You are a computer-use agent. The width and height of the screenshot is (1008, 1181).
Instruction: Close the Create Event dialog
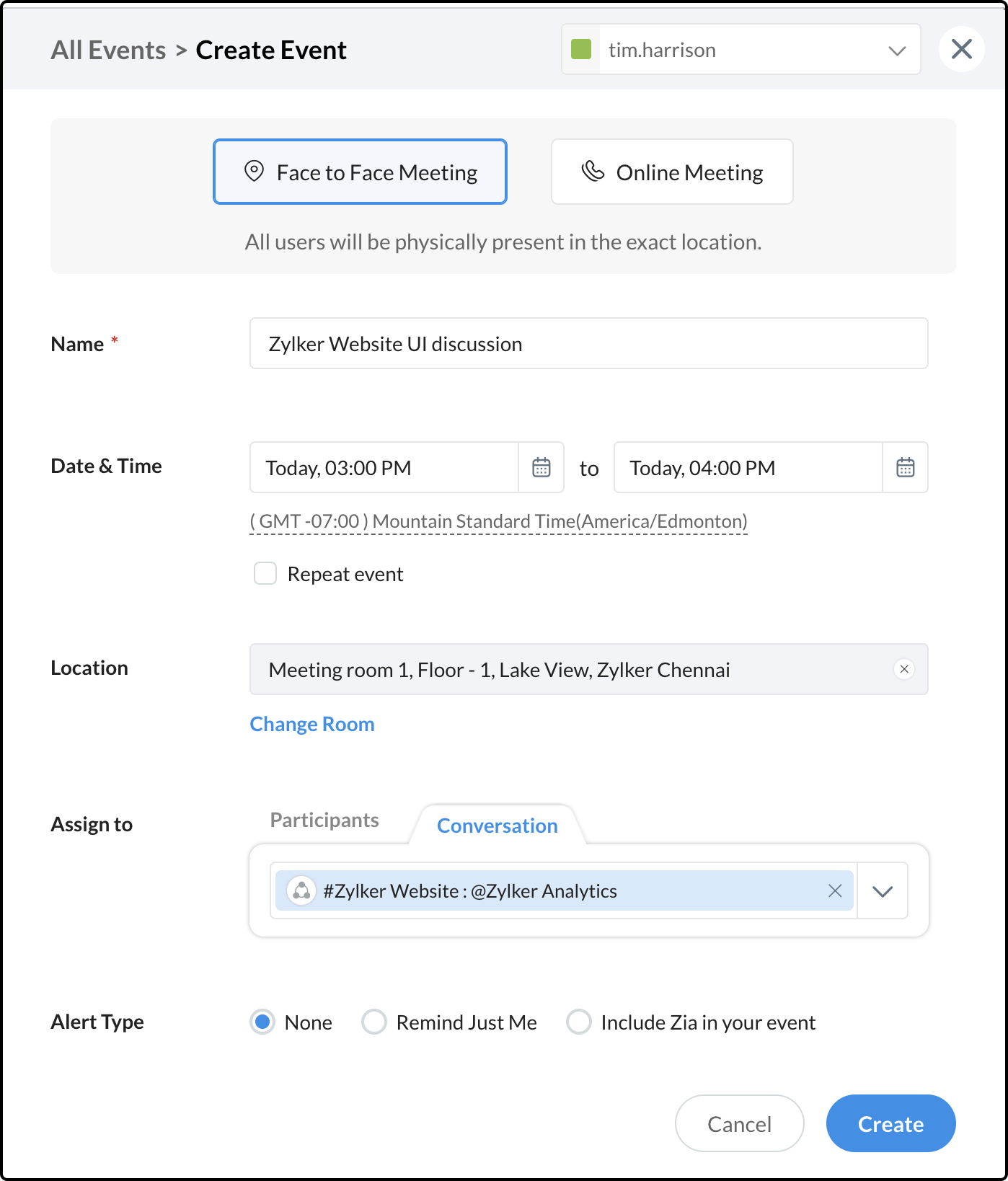pos(961,49)
